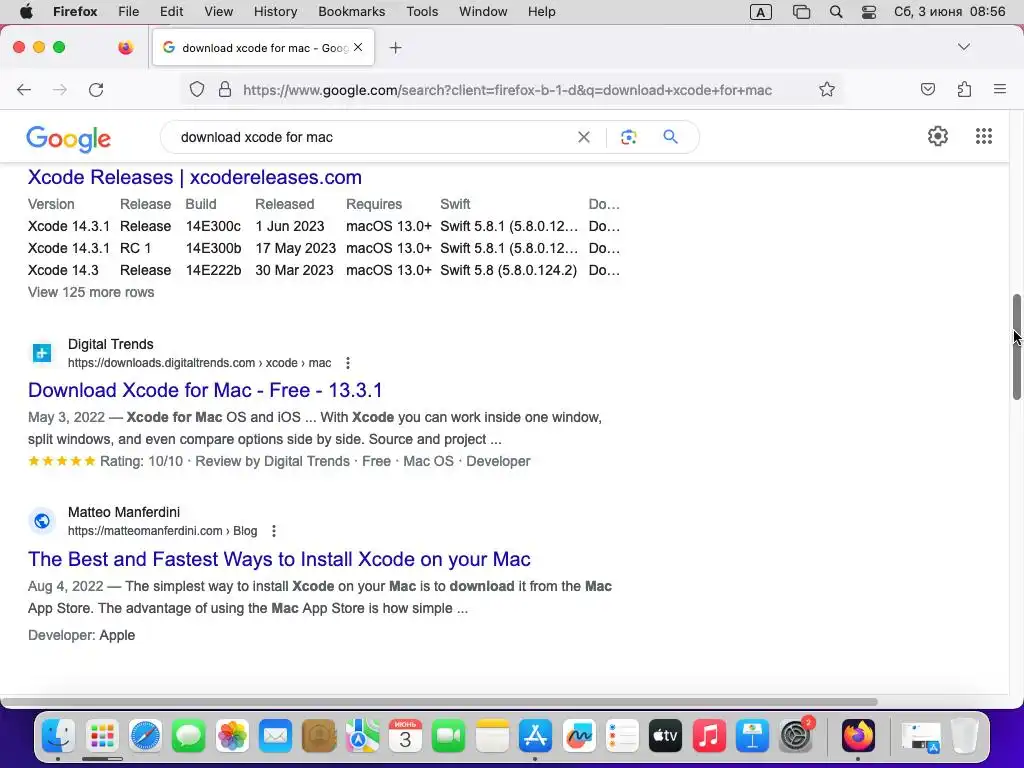The width and height of the screenshot is (1024, 768).
Task: Click the horizontal page scrollbar
Action: (439, 702)
